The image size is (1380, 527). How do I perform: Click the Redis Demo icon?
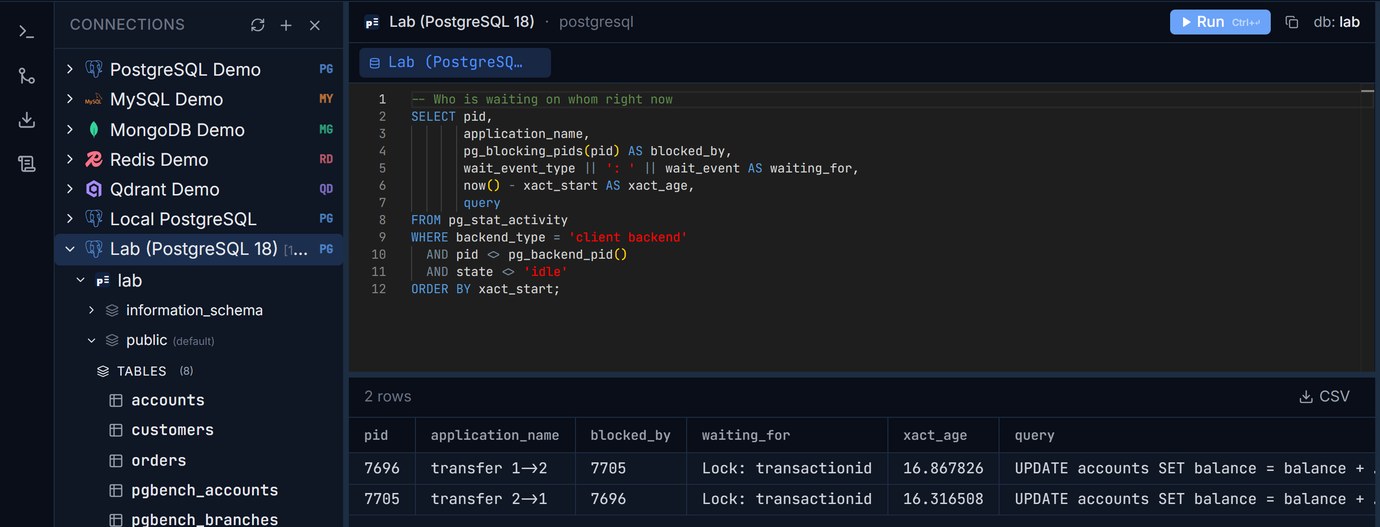coord(94,159)
